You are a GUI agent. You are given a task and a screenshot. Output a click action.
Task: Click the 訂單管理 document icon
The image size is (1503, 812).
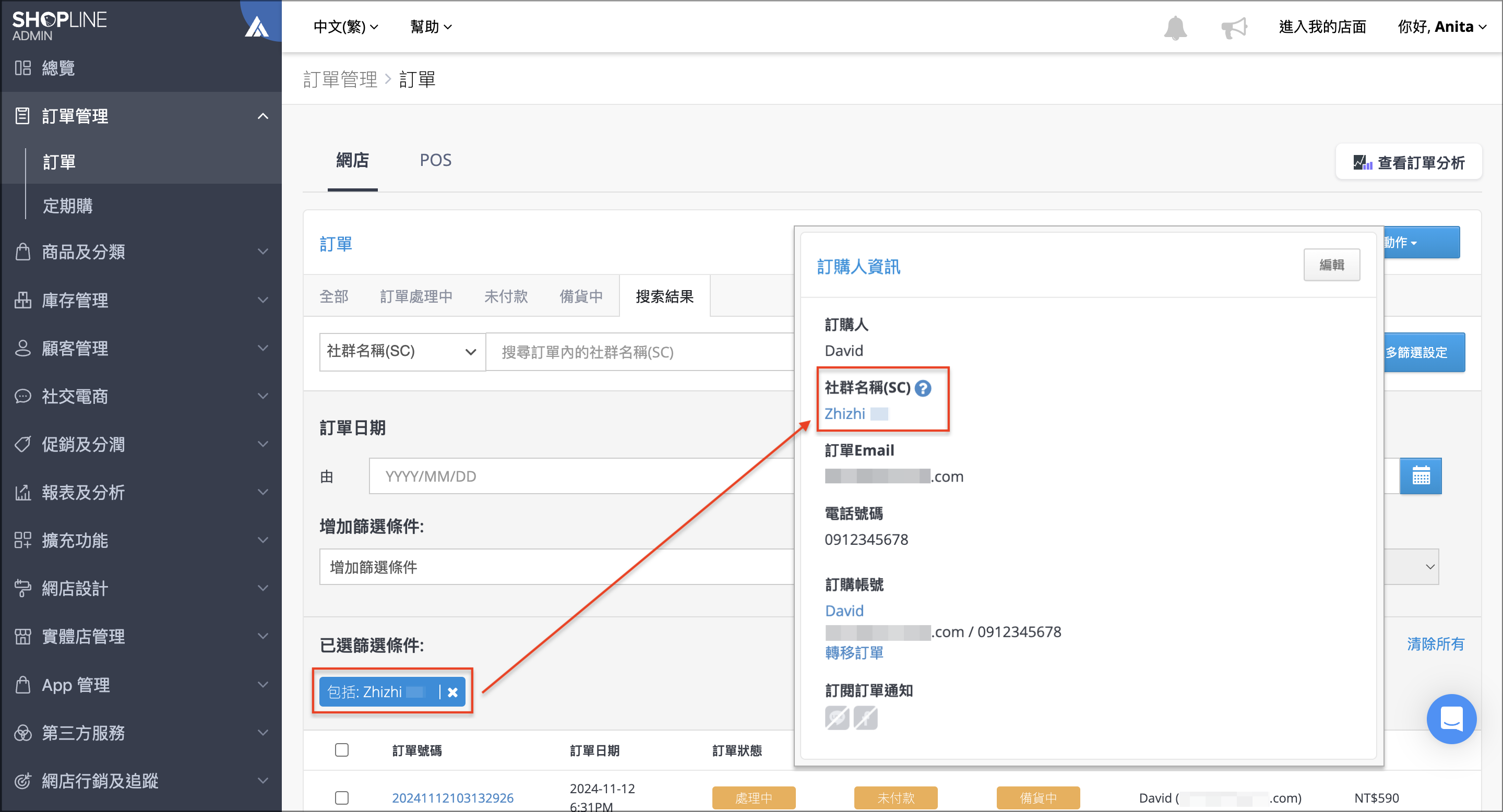point(23,115)
